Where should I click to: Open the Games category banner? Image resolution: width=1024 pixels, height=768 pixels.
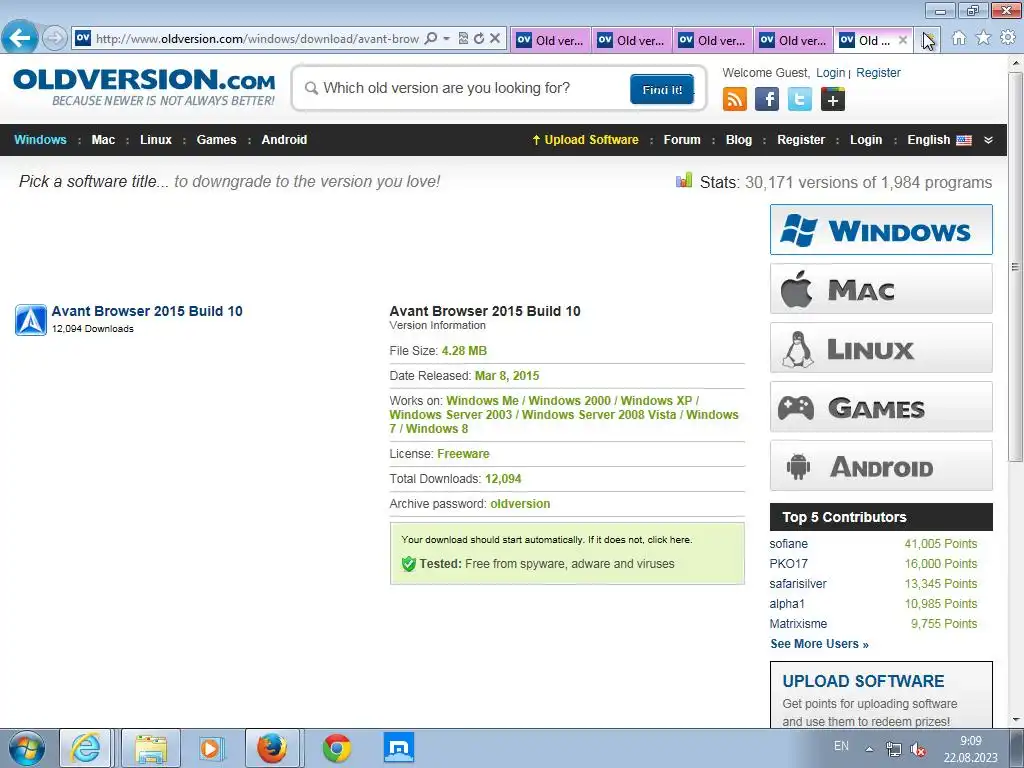881,407
